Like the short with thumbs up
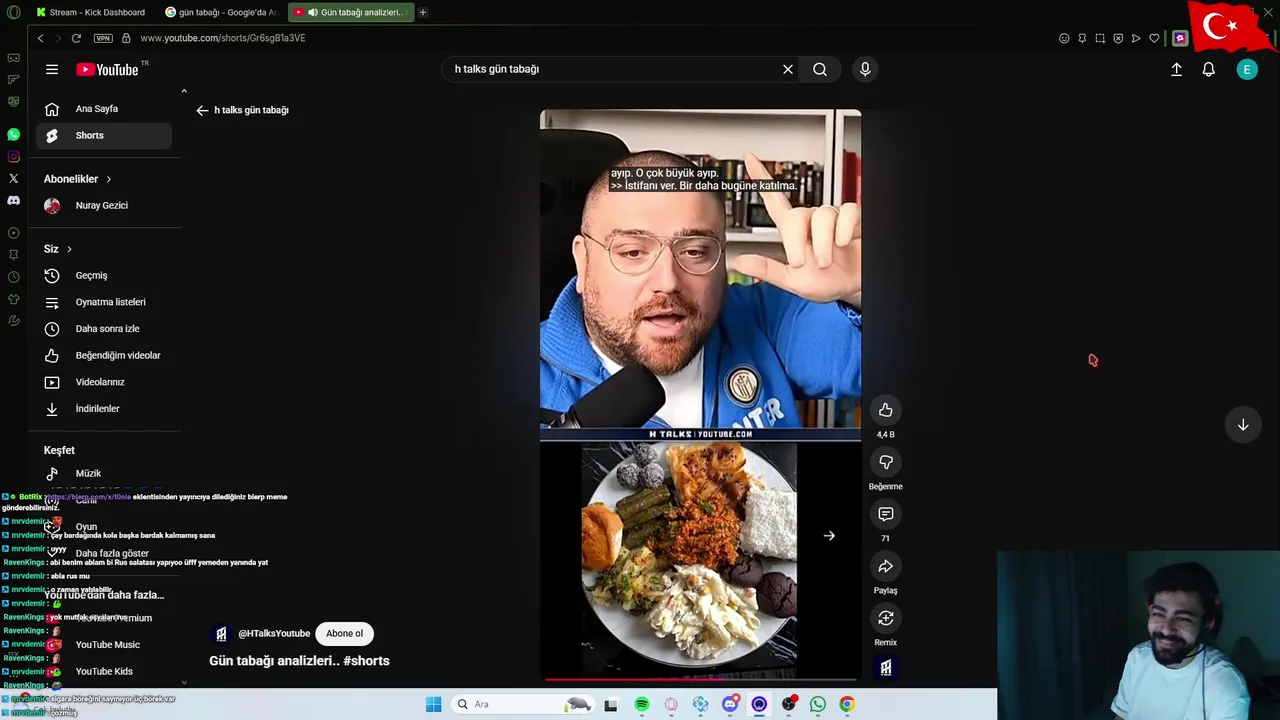The width and height of the screenshot is (1280, 720). click(x=885, y=410)
